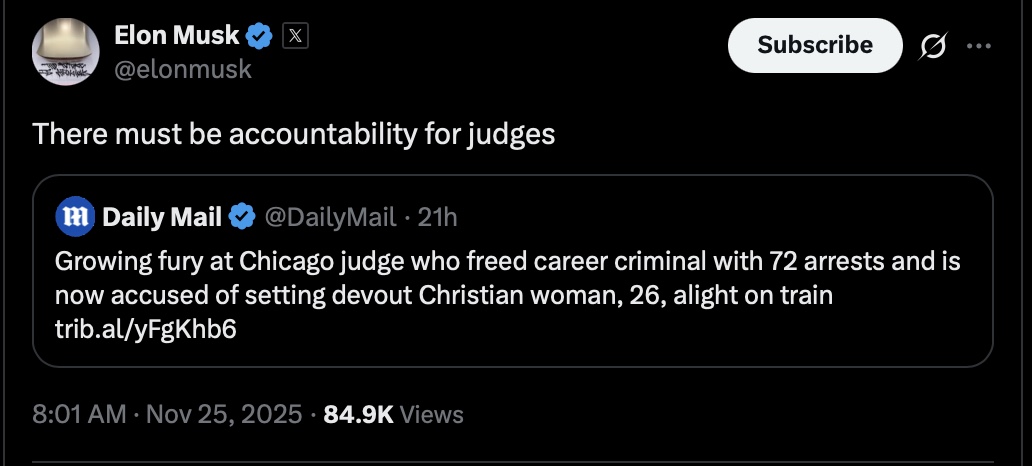Click the 84.9K view count
1032x466 pixels.
coord(357,414)
